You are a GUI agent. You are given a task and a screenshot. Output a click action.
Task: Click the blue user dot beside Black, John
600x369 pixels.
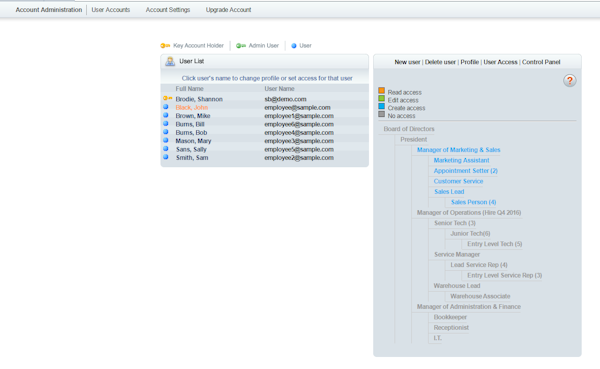(x=166, y=107)
